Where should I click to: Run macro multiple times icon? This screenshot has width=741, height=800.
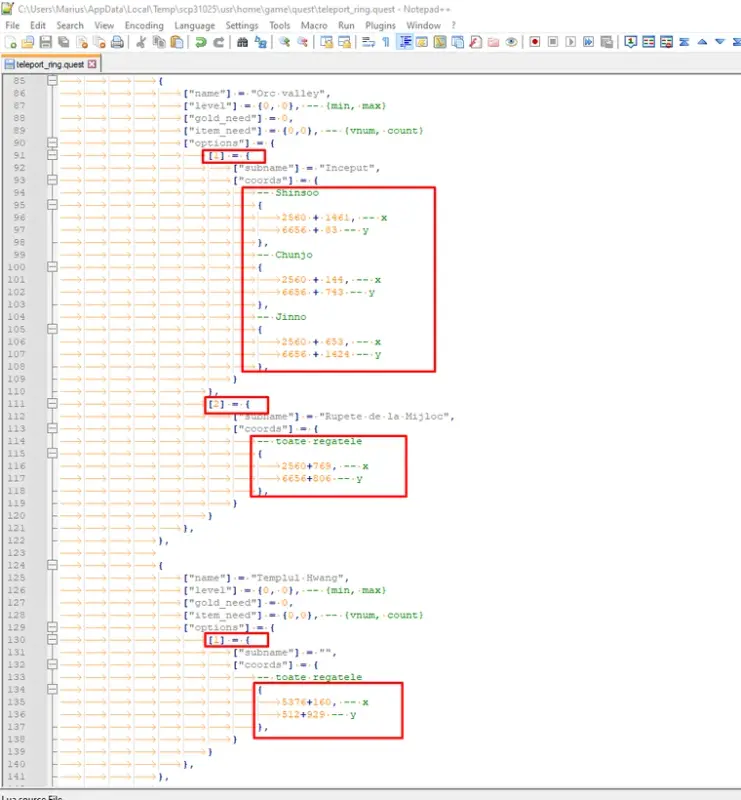point(588,42)
